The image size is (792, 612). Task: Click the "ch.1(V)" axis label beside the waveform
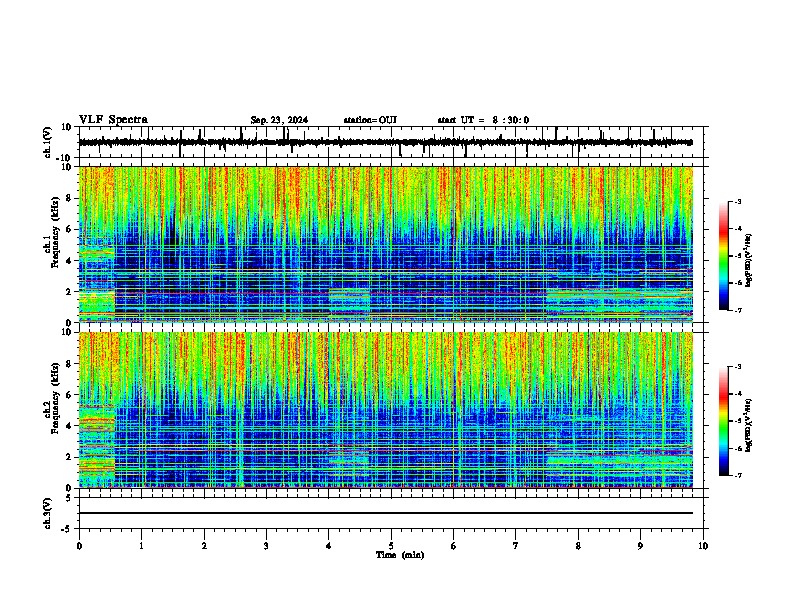tap(48, 142)
